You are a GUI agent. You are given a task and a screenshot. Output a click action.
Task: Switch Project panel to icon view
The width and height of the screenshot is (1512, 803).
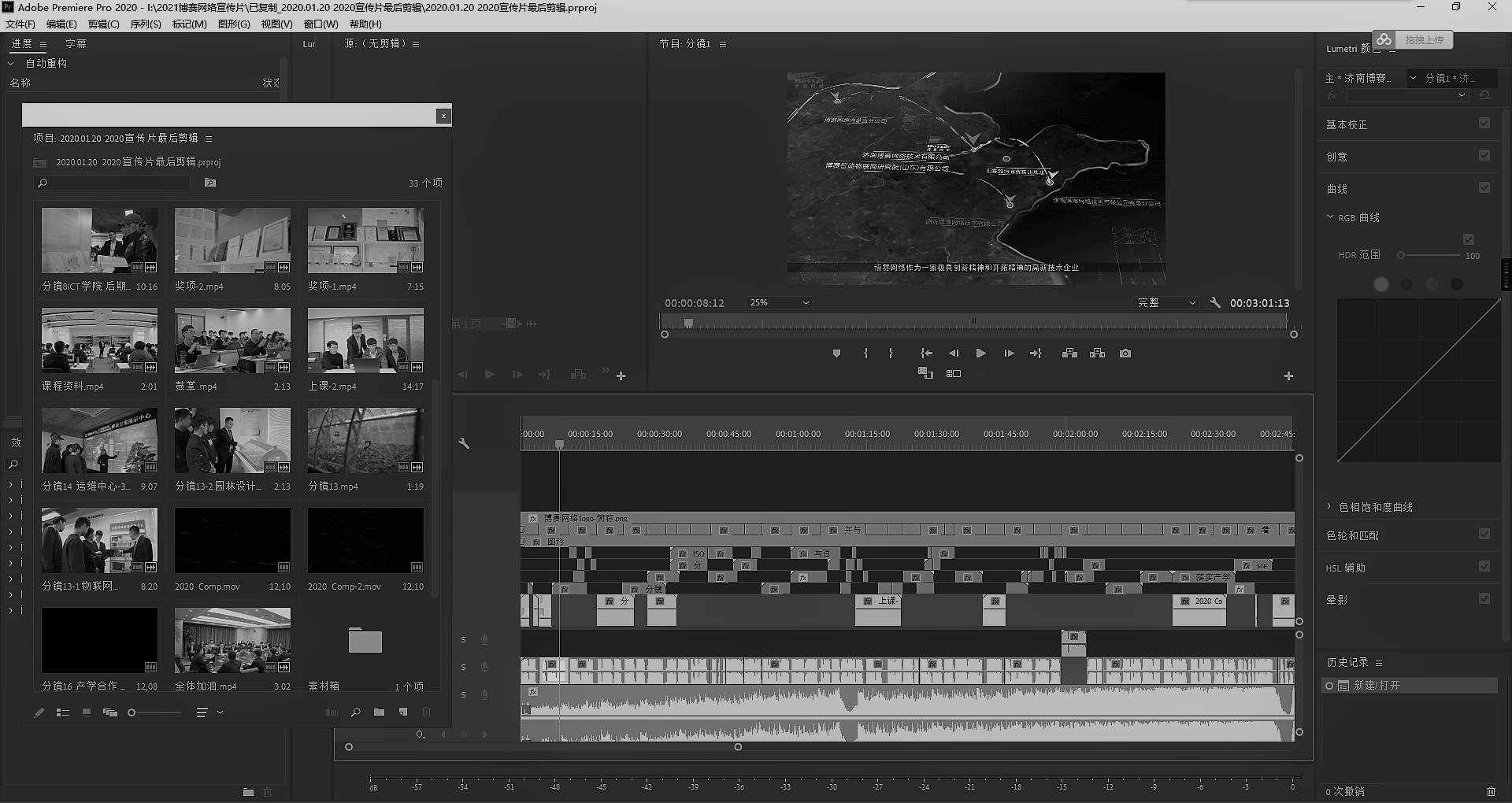tap(87, 712)
